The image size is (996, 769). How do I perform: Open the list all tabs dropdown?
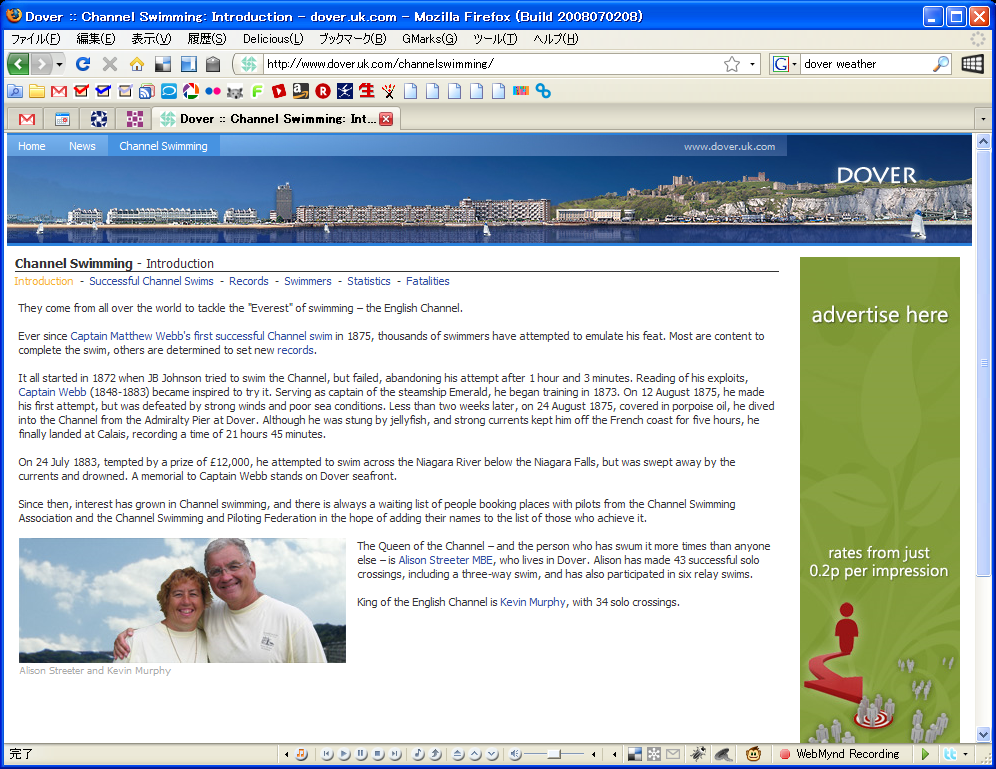click(x=982, y=119)
